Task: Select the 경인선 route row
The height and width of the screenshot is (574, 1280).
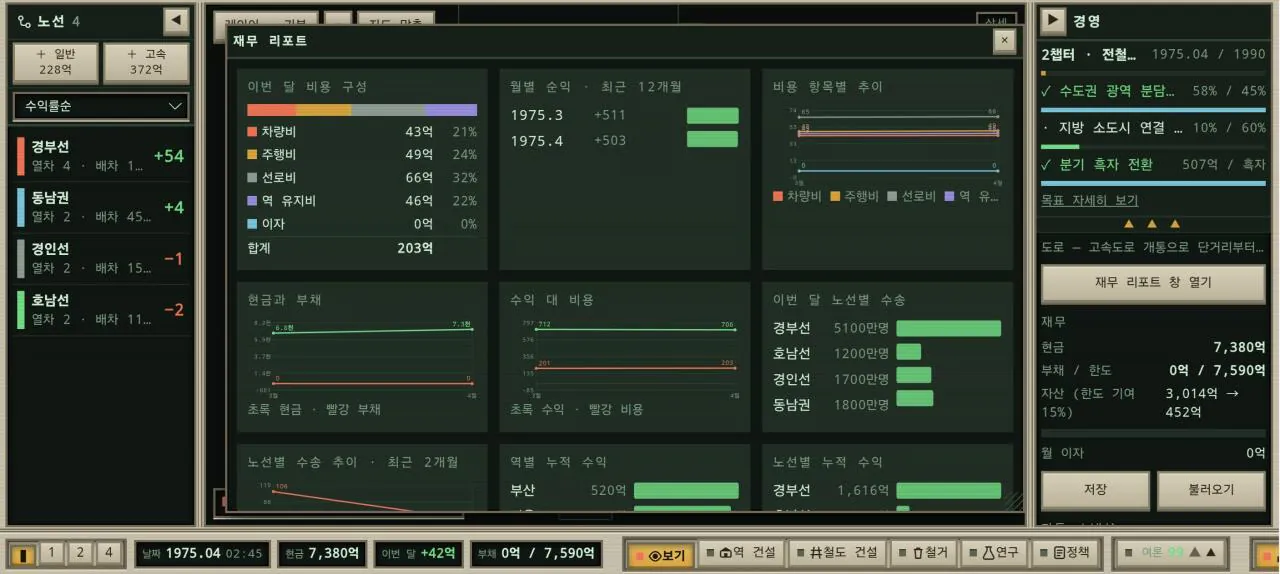Action: coord(101,259)
